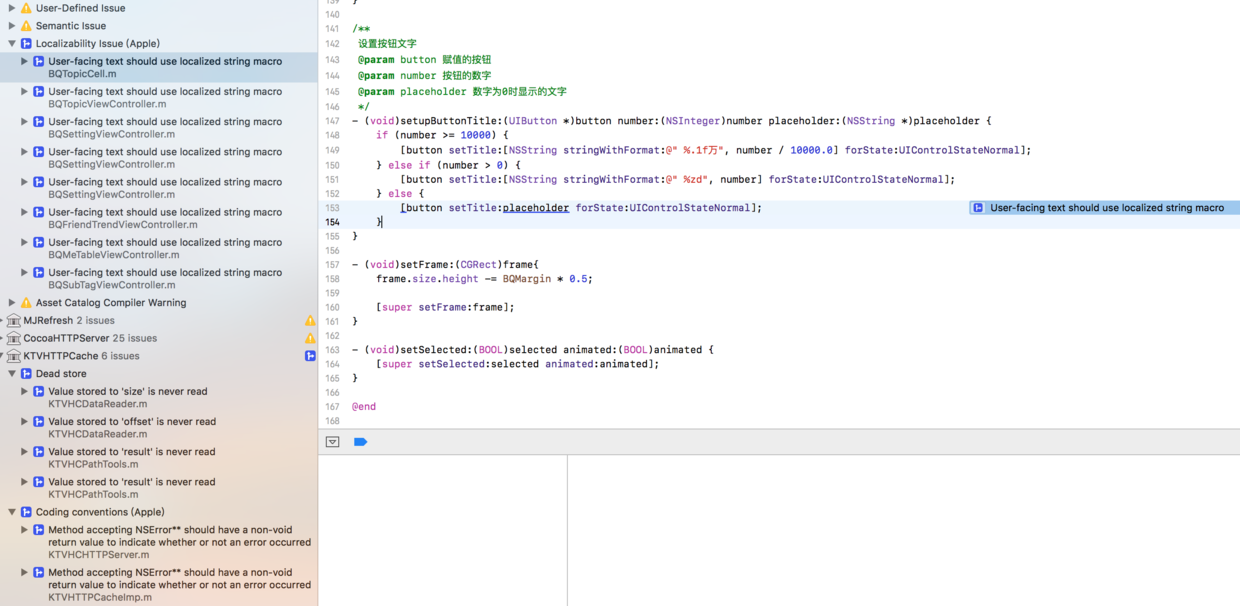
Task: Expand the BQFriendTrendViewController.m issue
Action: 24,212
